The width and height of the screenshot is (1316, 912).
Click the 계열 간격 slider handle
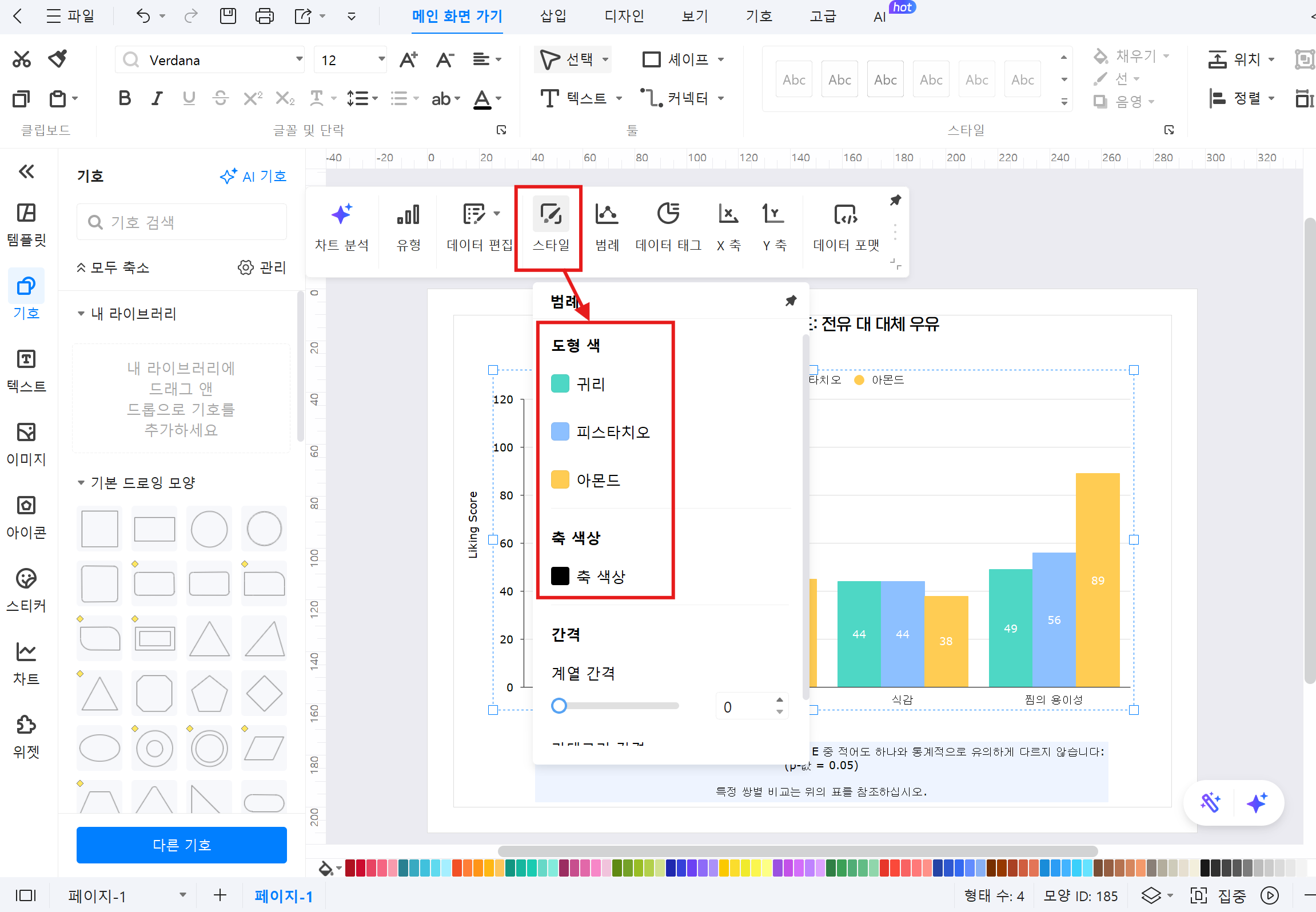(x=559, y=706)
